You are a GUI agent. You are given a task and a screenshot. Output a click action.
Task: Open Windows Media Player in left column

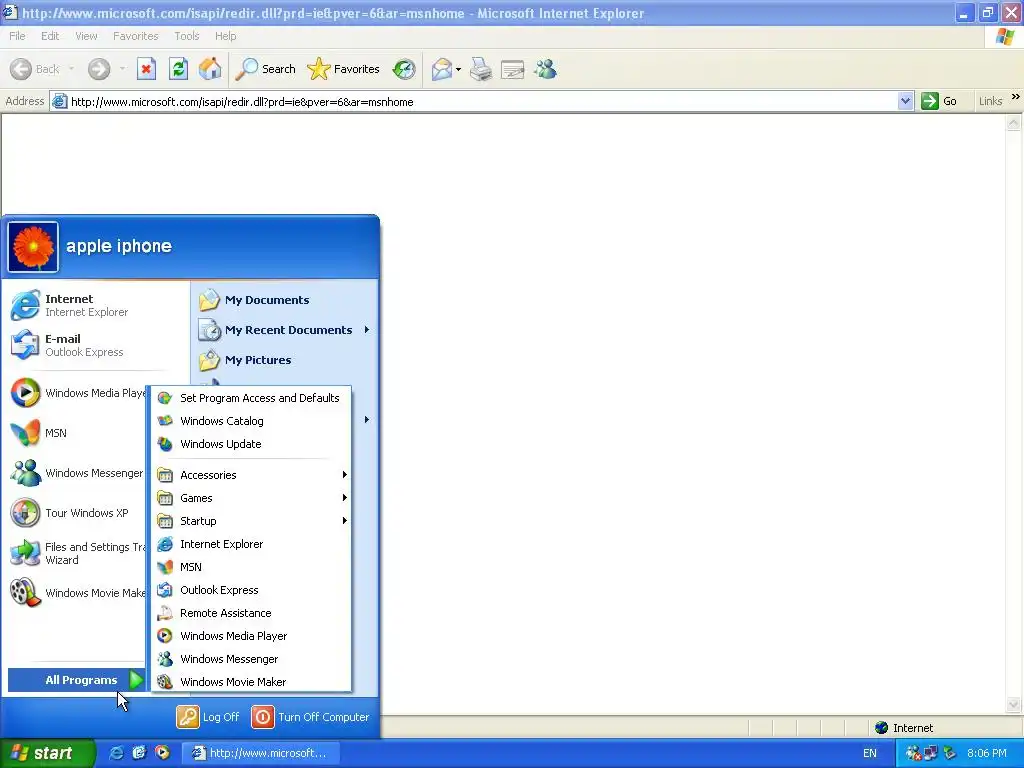point(77,392)
